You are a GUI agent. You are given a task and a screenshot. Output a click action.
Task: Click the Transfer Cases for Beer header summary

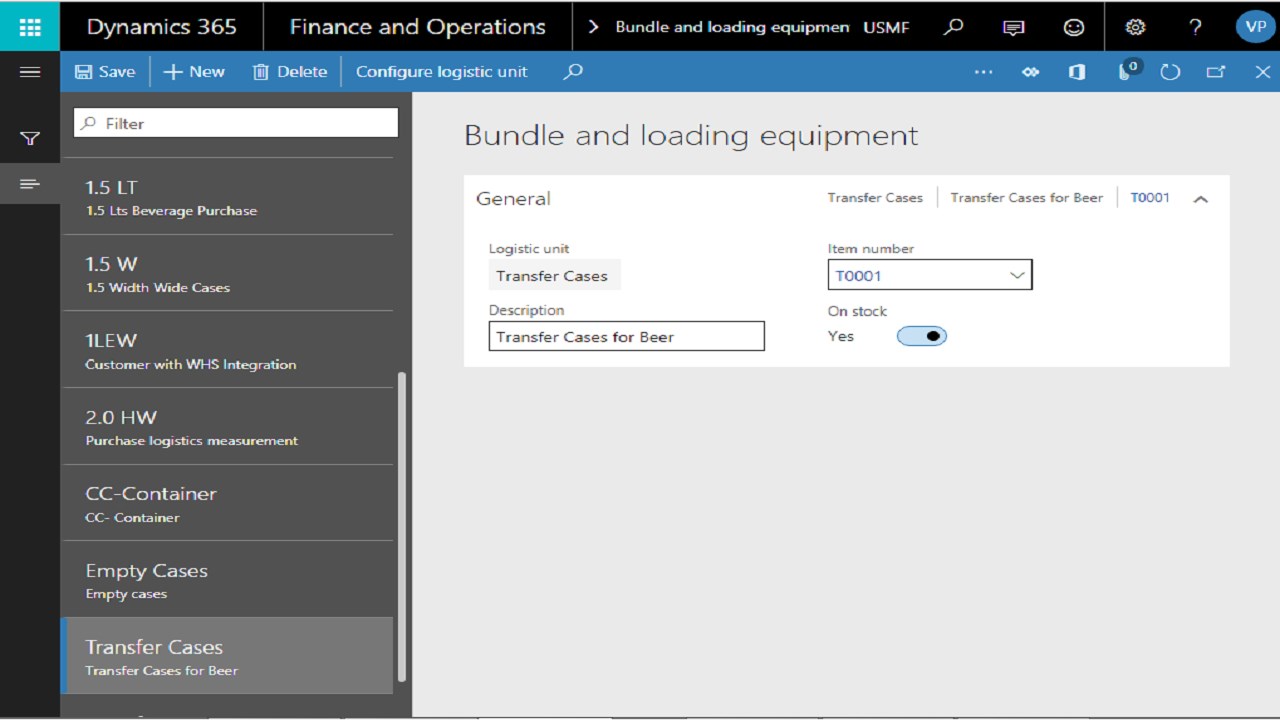(1026, 198)
